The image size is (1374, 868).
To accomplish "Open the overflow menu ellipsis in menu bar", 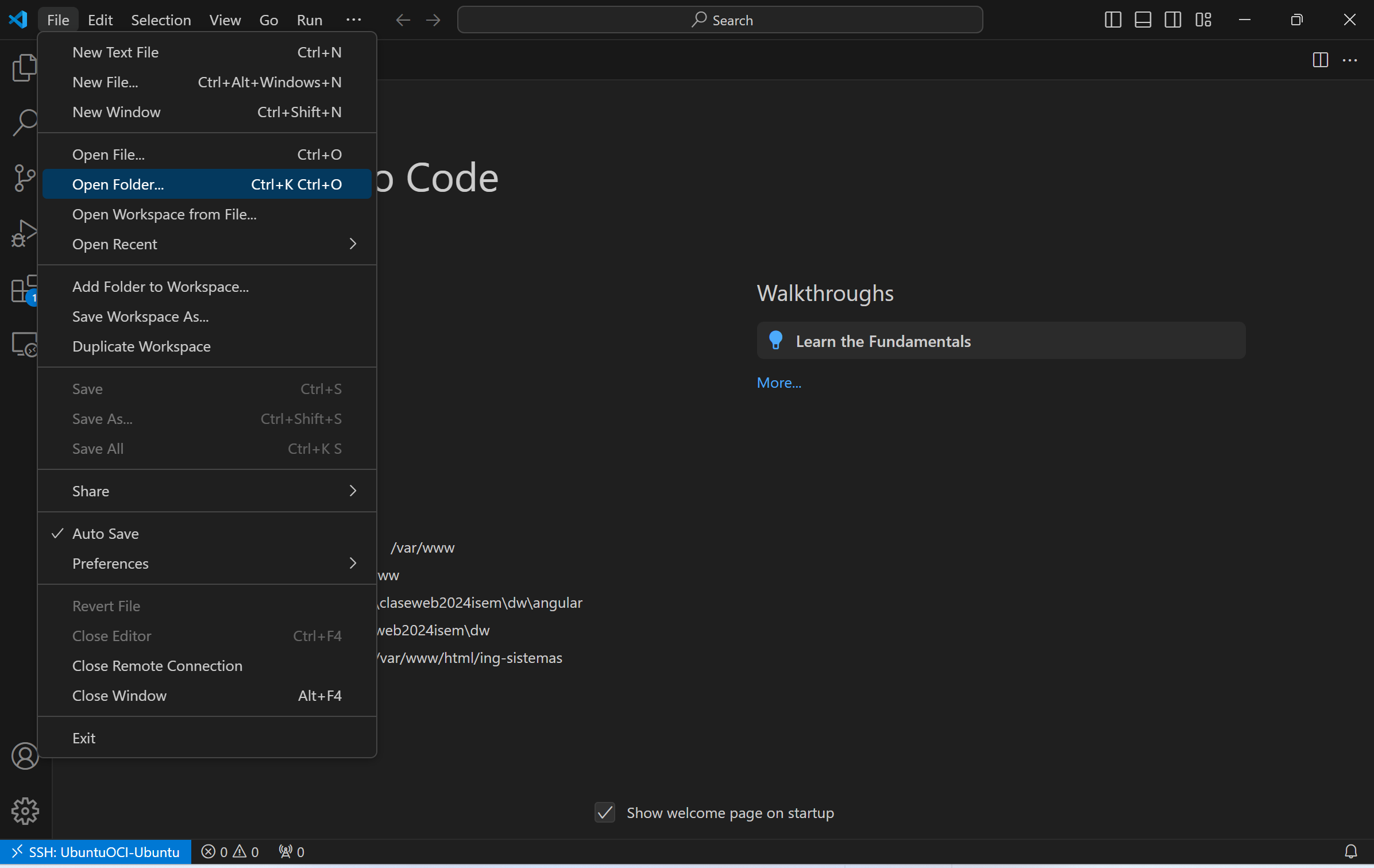I will (353, 20).
